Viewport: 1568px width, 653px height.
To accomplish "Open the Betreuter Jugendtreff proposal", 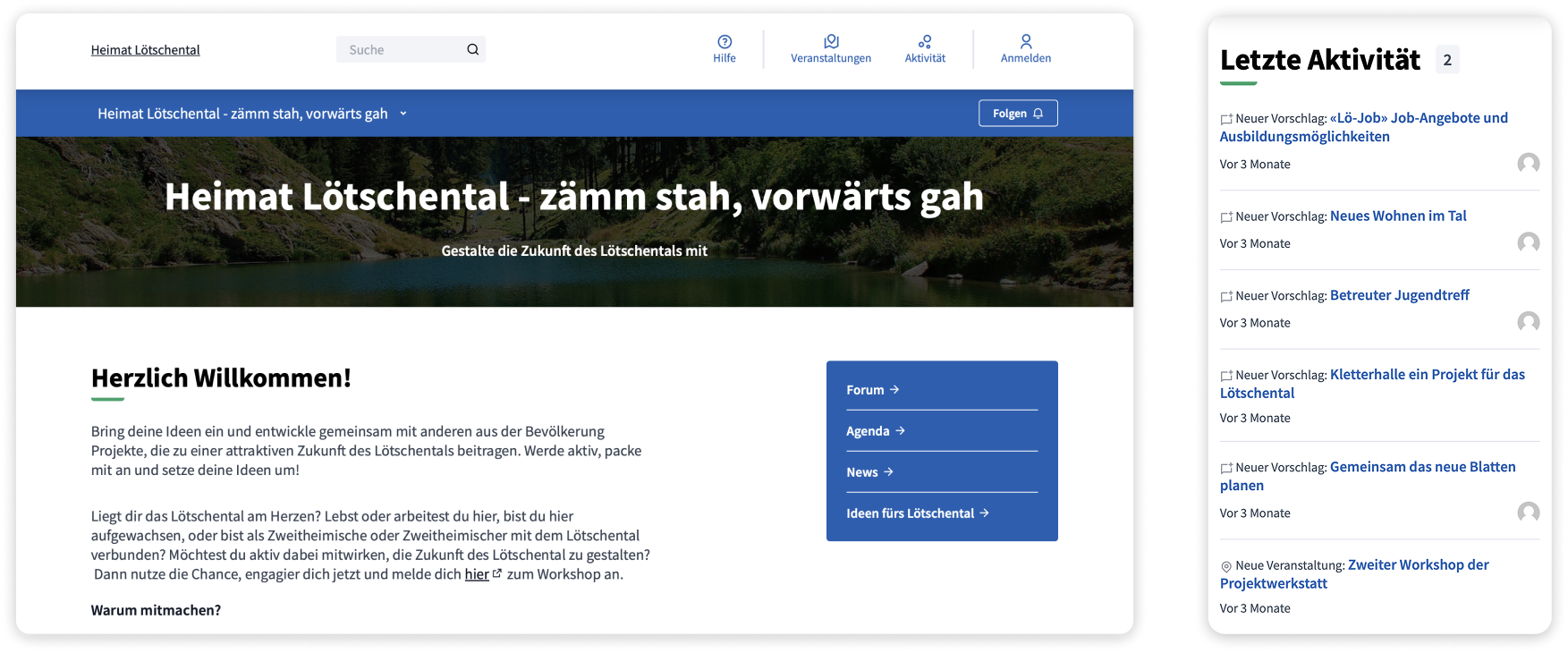I will coord(1400,295).
